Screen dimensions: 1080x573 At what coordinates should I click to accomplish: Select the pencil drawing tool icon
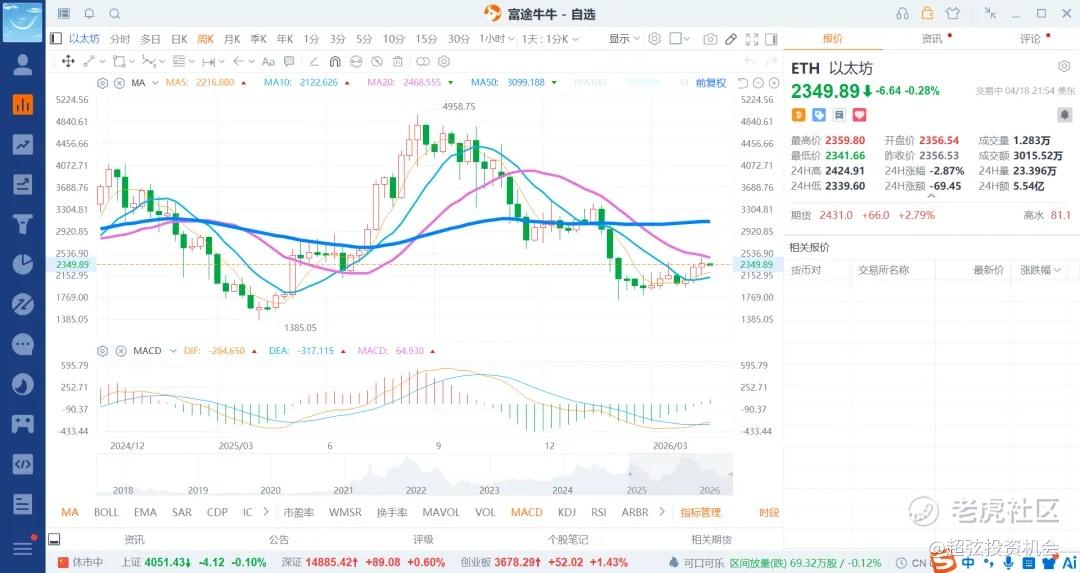(x=731, y=39)
